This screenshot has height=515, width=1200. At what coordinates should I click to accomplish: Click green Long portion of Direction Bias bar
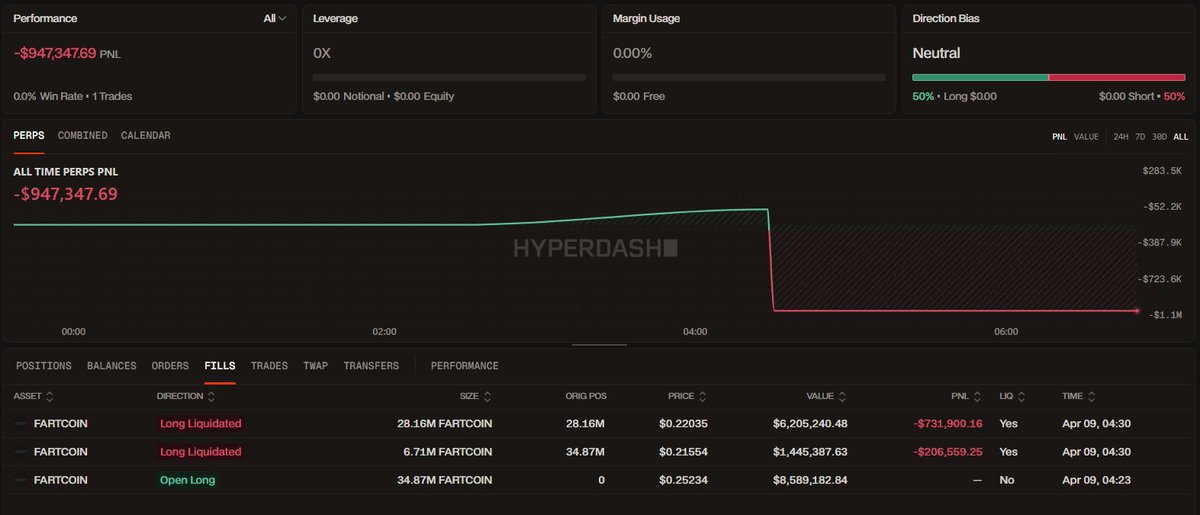[980, 77]
